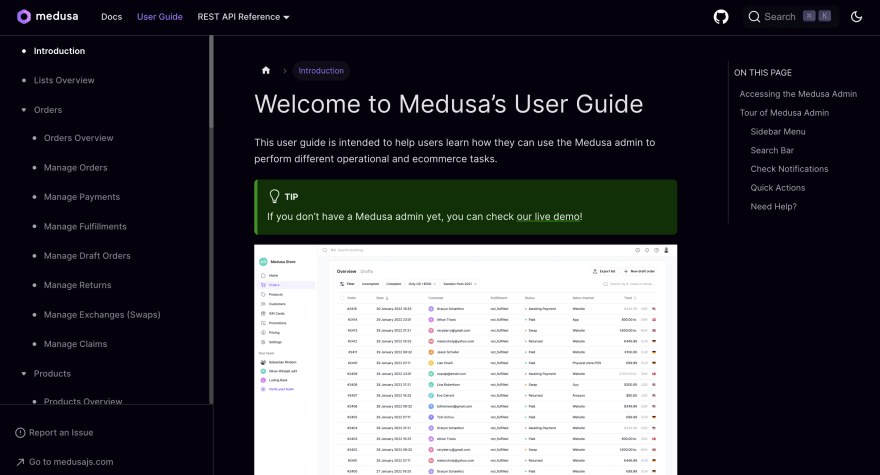
Task: Open Manage Exchanges (Swaps)
Action: (102, 315)
